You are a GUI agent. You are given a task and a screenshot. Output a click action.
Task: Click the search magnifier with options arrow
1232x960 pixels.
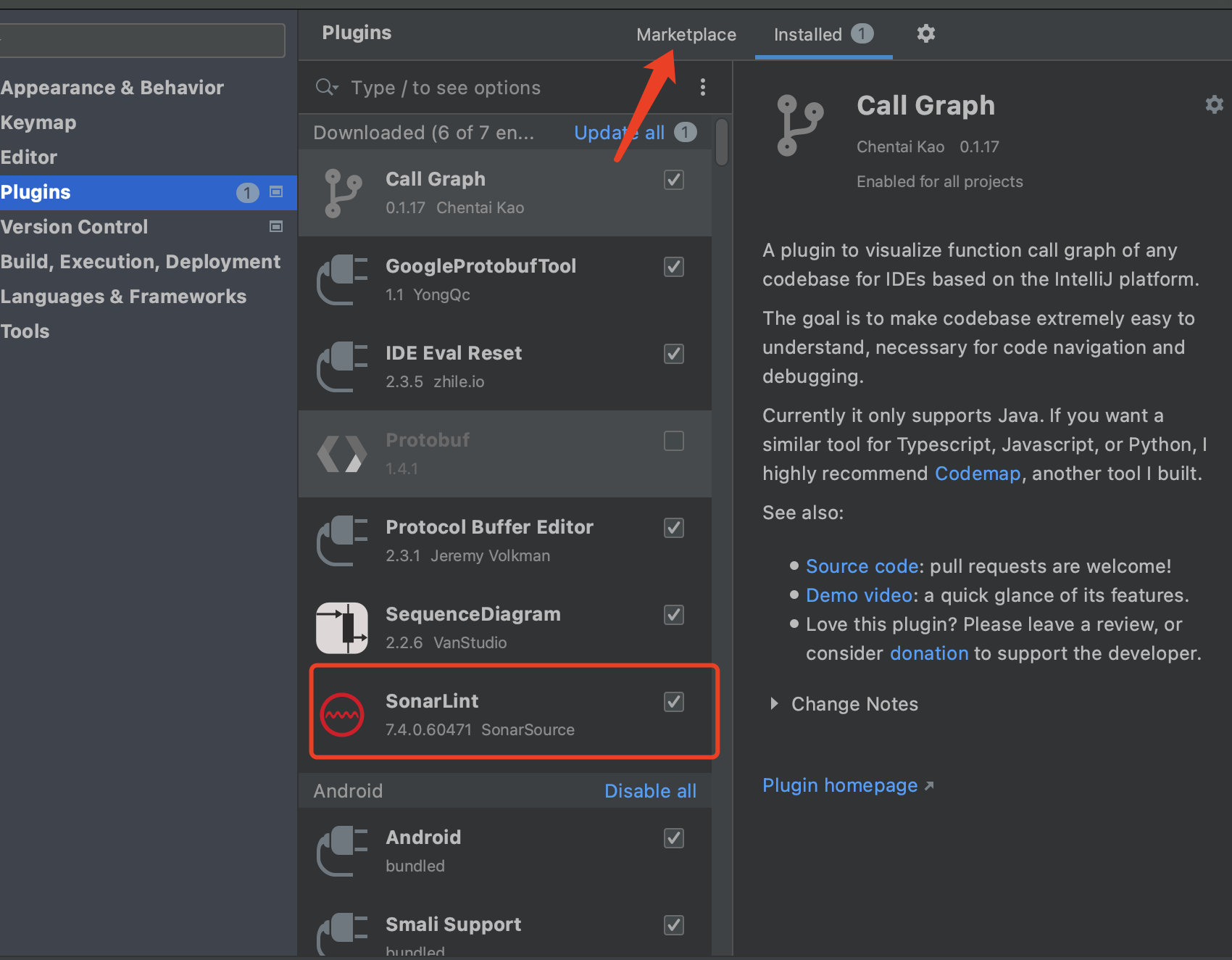point(327,87)
